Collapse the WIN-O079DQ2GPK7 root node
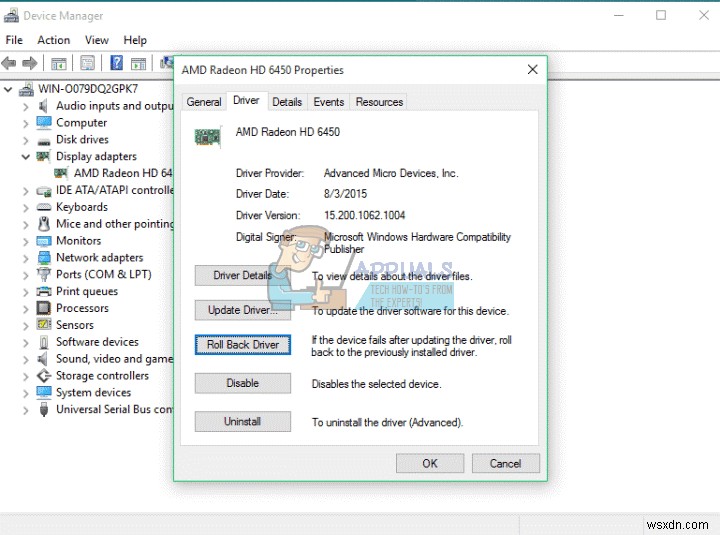 (x=8, y=90)
